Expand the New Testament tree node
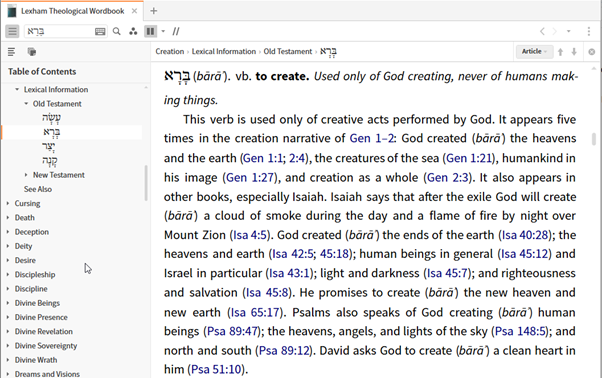 pyautogui.click(x=26, y=175)
